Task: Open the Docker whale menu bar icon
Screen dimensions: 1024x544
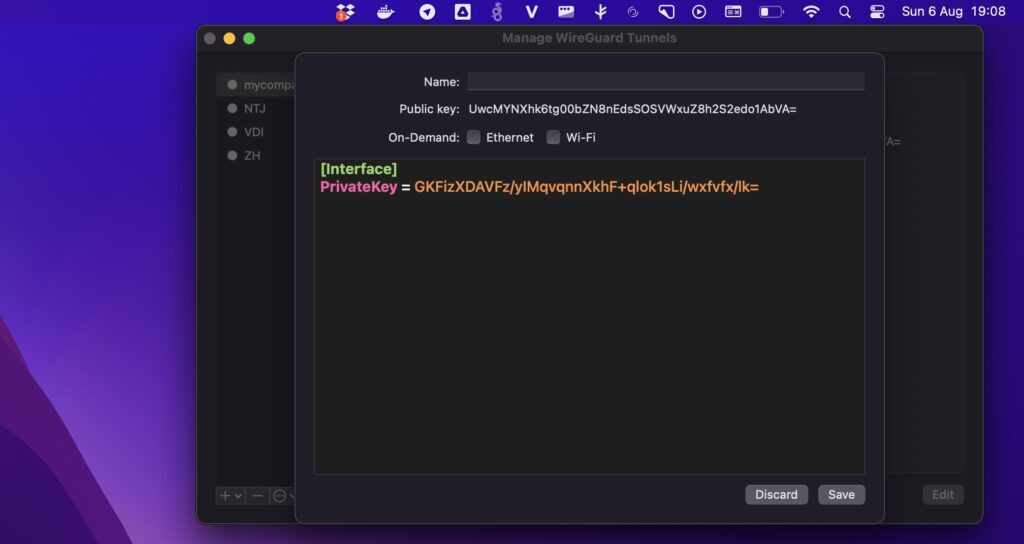Action: [x=386, y=12]
